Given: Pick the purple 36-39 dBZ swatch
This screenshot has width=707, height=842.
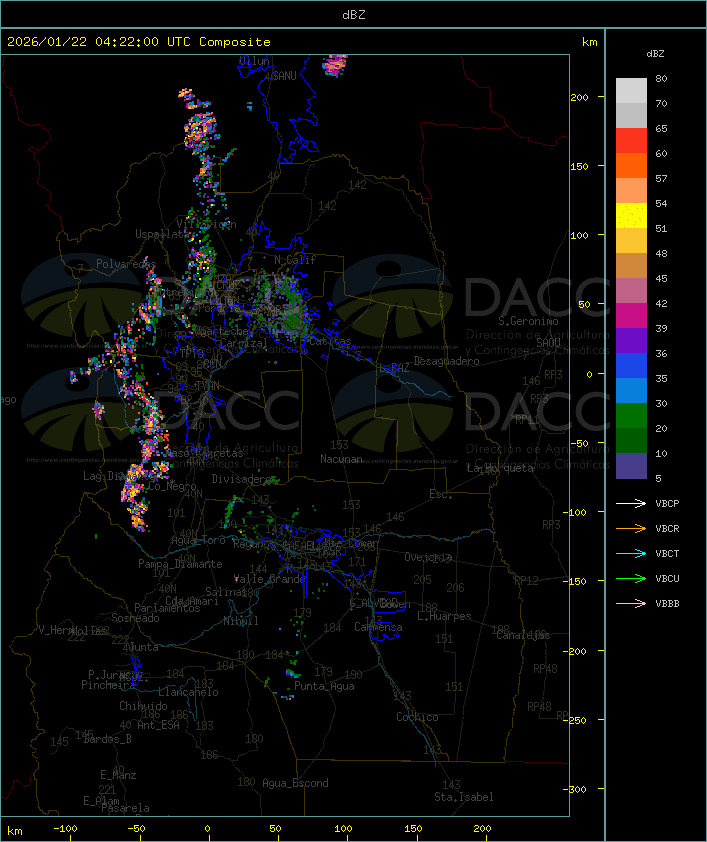Looking at the screenshot, I should (631, 340).
